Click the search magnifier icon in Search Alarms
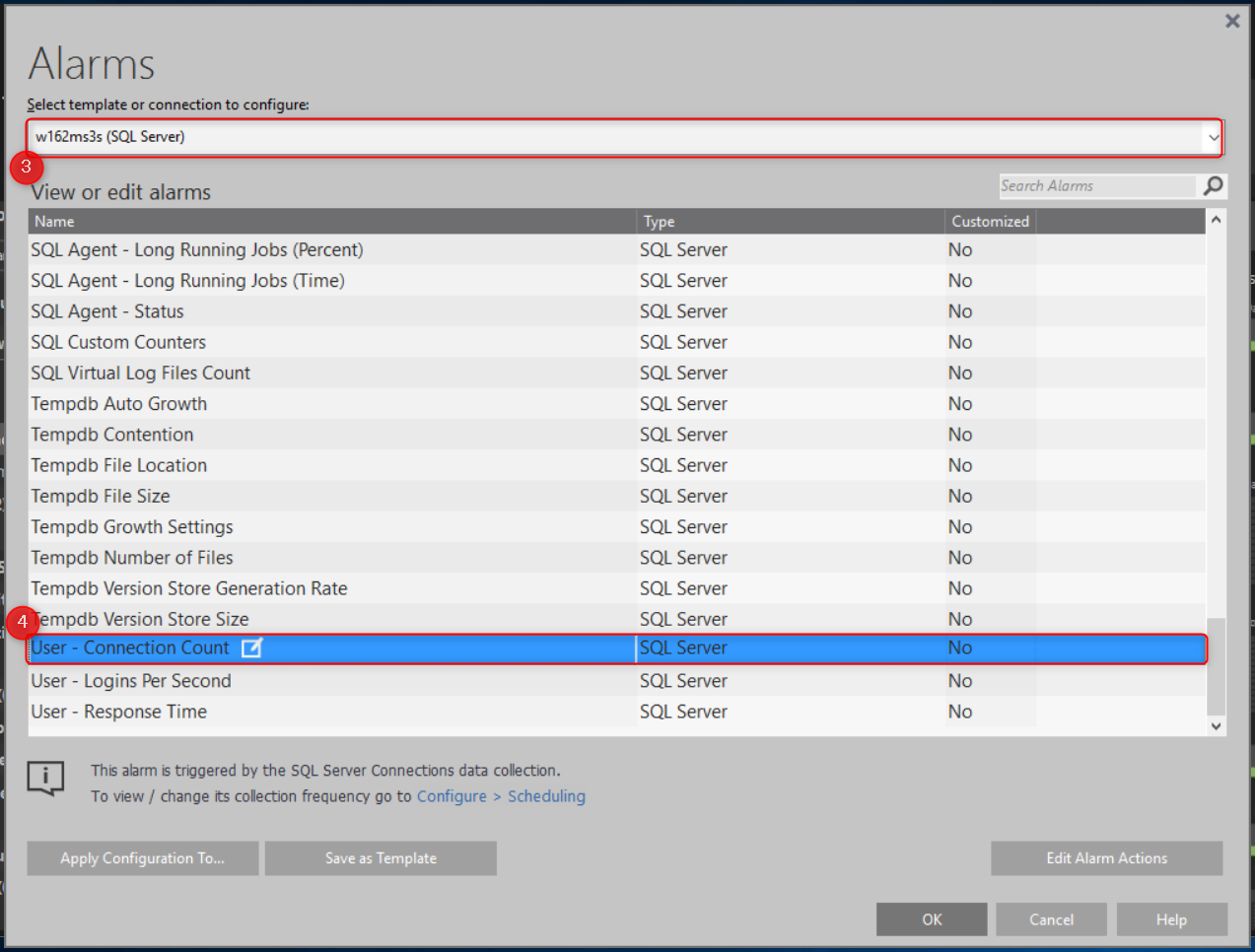Screen dimensions: 1255x952 (x=1213, y=185)
